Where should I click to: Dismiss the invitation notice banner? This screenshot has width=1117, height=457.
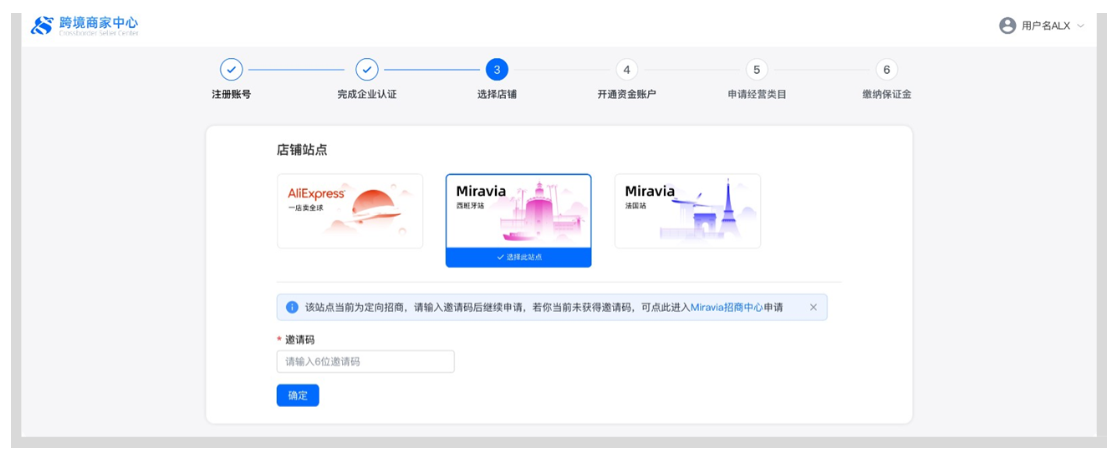click(x=813, y=307)
